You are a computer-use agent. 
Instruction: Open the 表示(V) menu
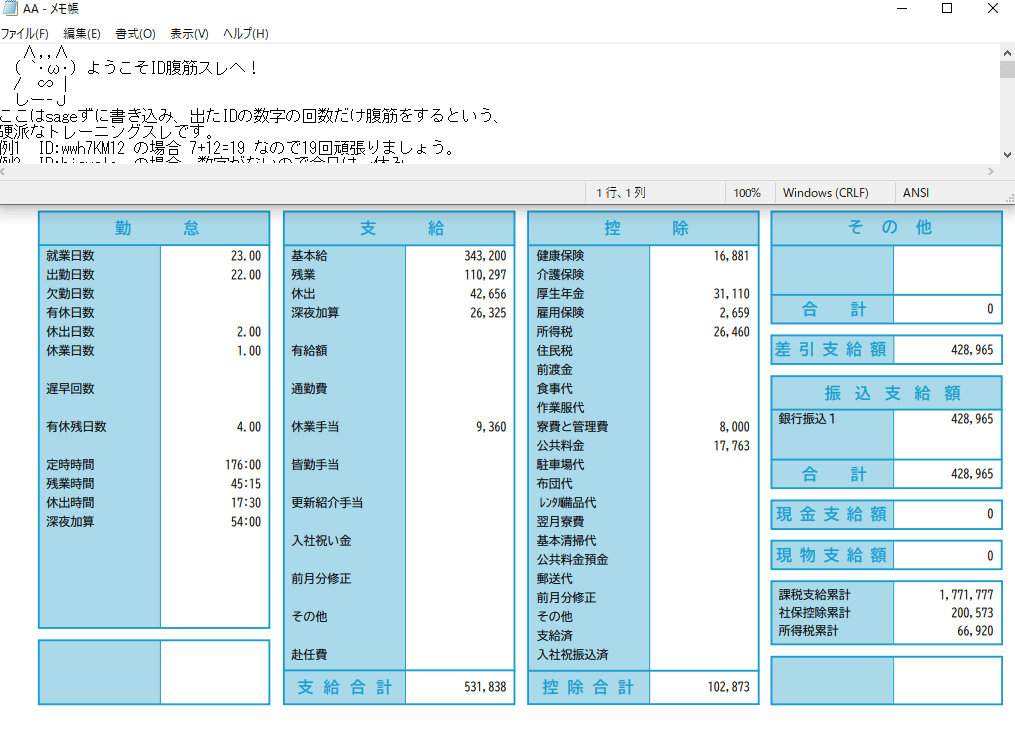point(189,34)
